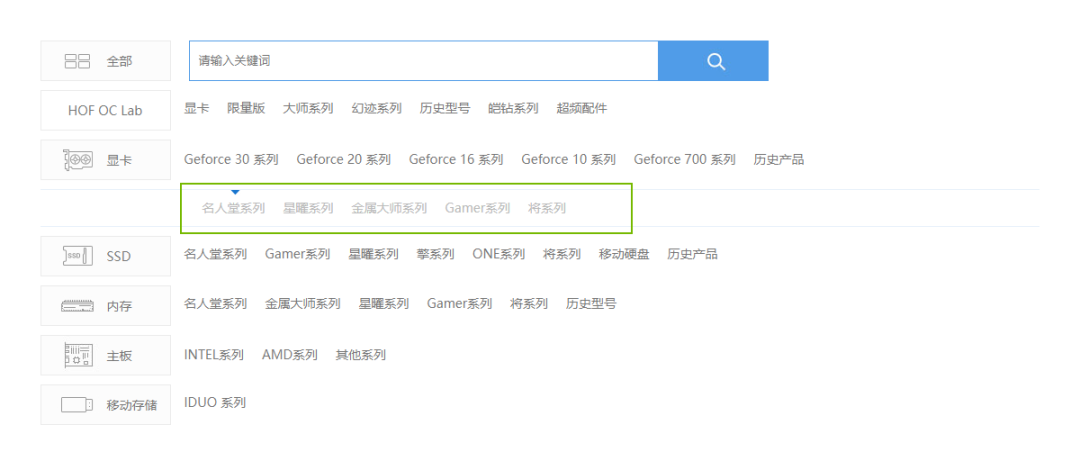Open the 移动存储 category label

click(x=132, y=405)
